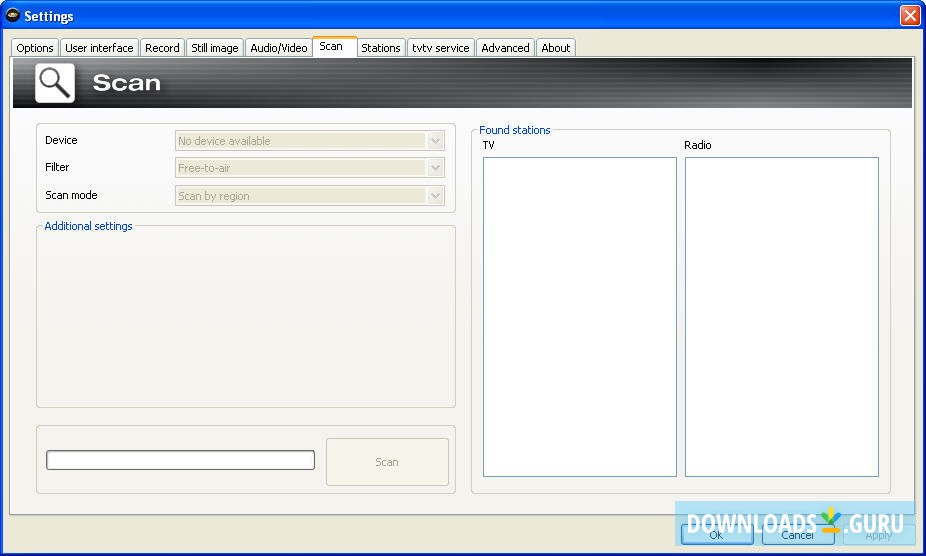Open the User interface tab
The width and height of the screenshot is (926, 556).
pyautogui.click(x=99, y=48)
